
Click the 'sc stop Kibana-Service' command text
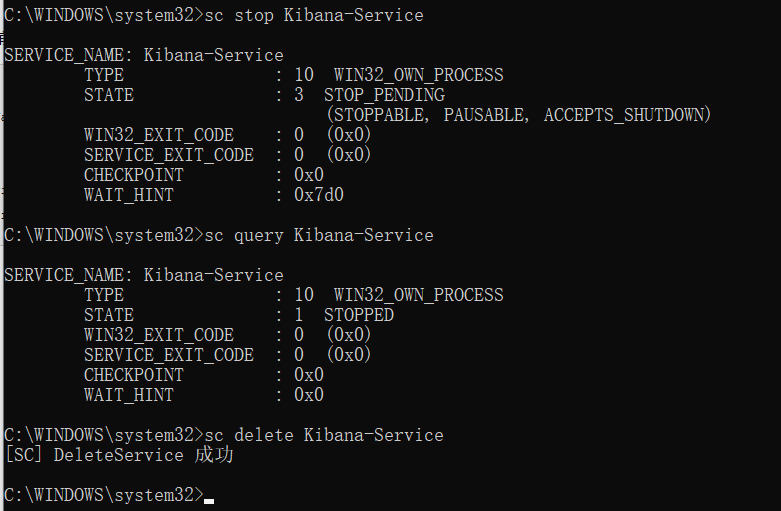tap(314, 15)
